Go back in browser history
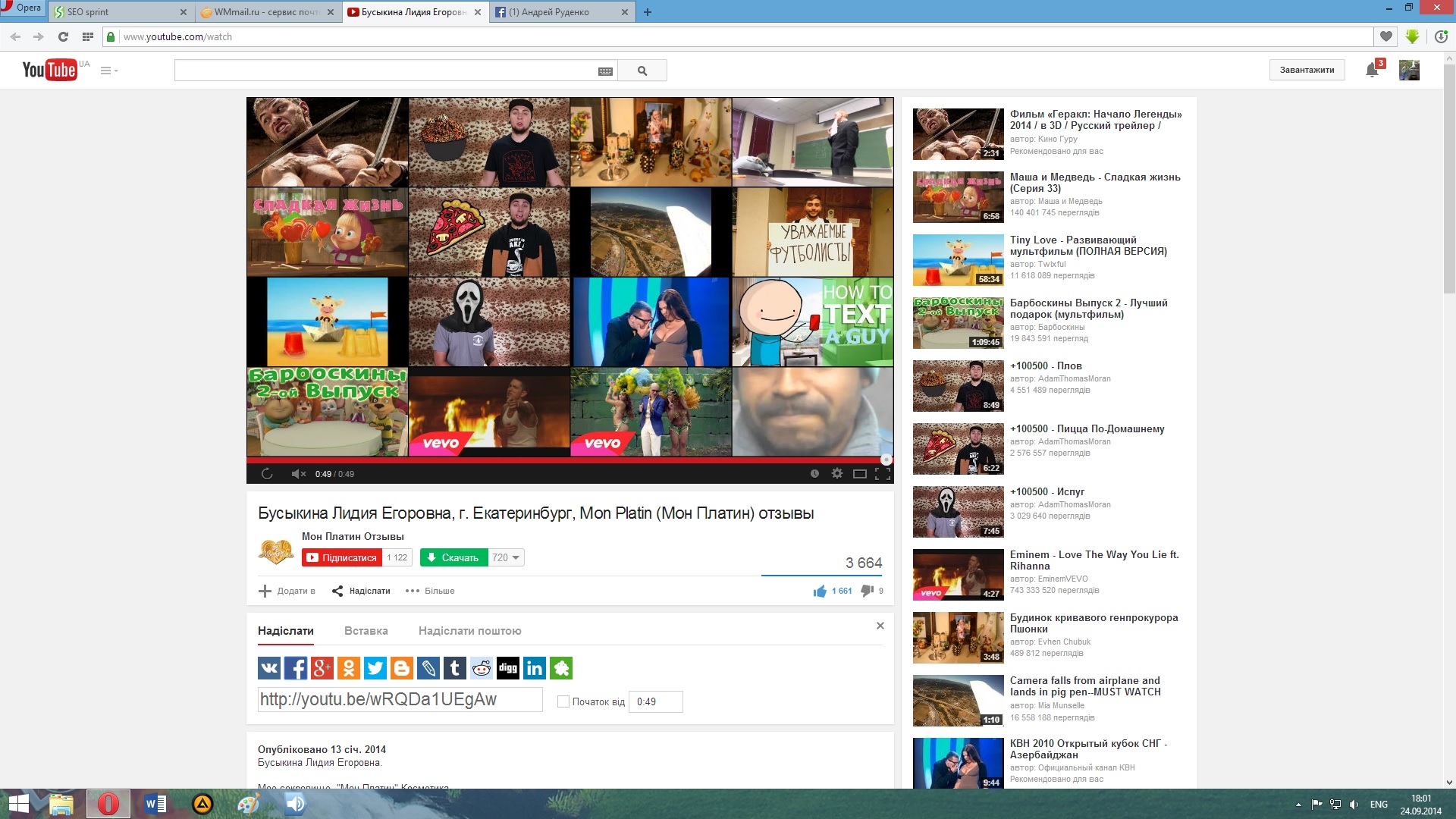This screenshot has width=1456, height=819. pyautogui.click(x=15, y=36)
